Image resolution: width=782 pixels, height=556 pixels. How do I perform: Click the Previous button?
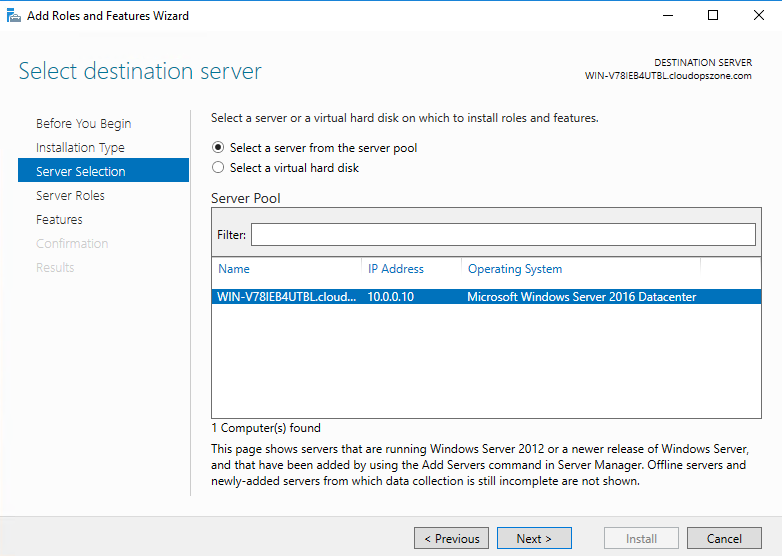coord(451,539)
